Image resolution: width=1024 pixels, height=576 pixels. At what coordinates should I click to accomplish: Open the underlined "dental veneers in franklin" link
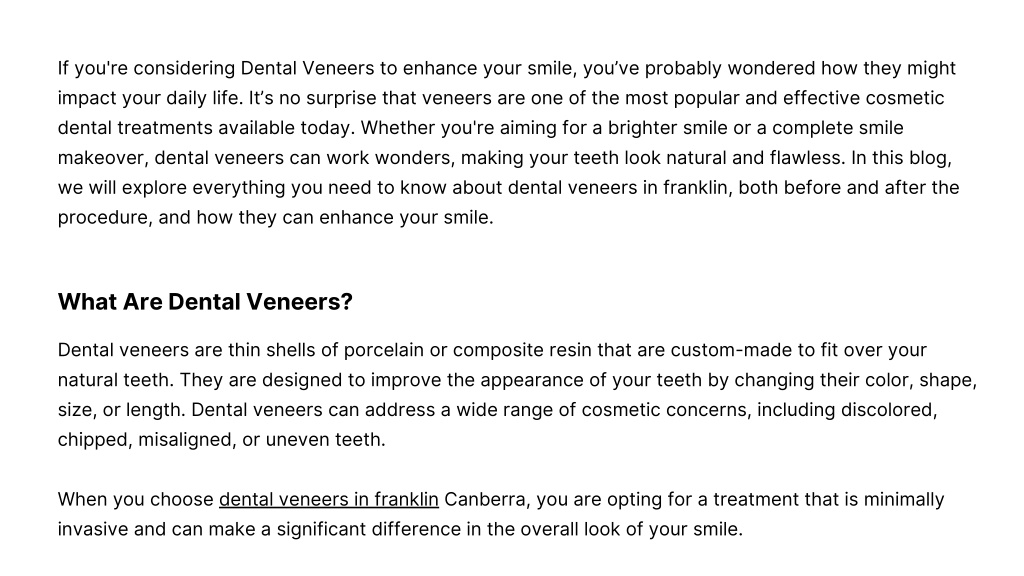click(x=328, y=500)
